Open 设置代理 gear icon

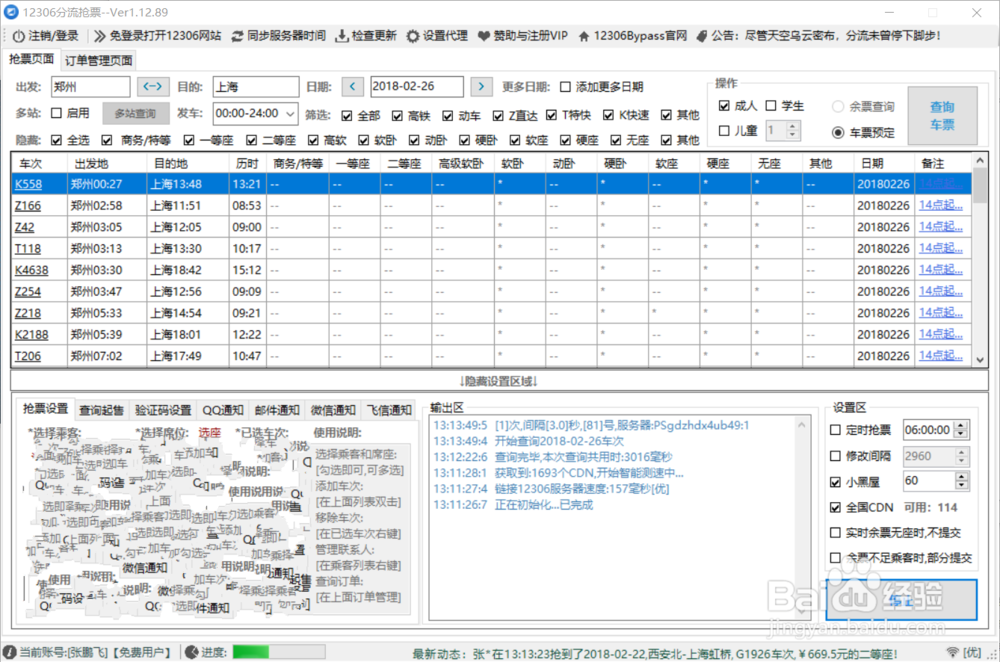pyautogui.click(x=413, y=36)
